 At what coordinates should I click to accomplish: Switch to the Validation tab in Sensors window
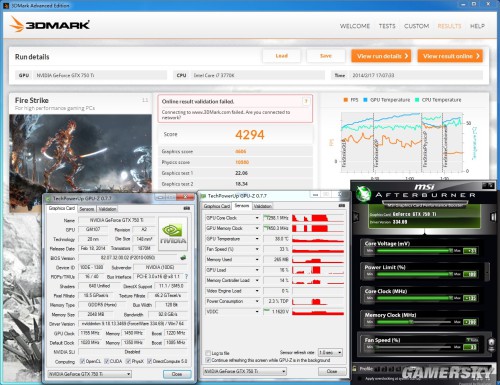coord(263,206)
